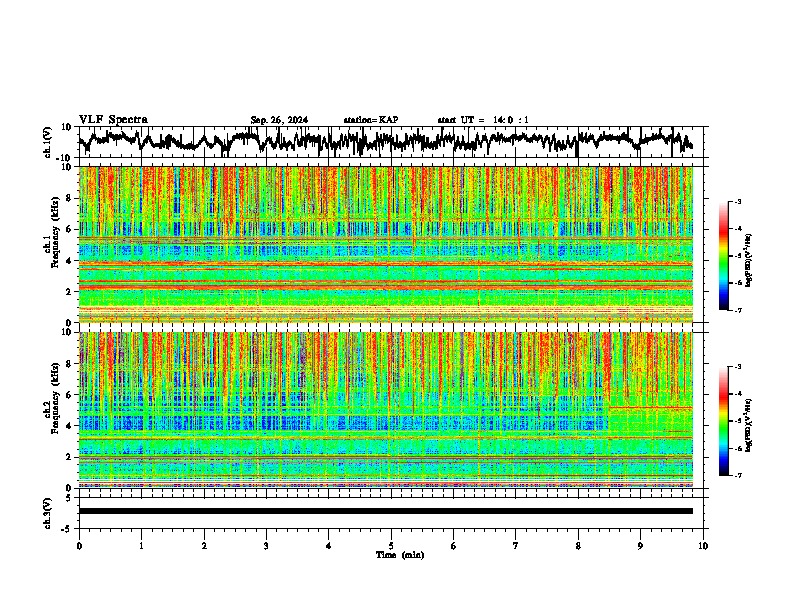The image size is (792, 612).
Task: Click time axis tick label "6"
Action: pos(454,546)
